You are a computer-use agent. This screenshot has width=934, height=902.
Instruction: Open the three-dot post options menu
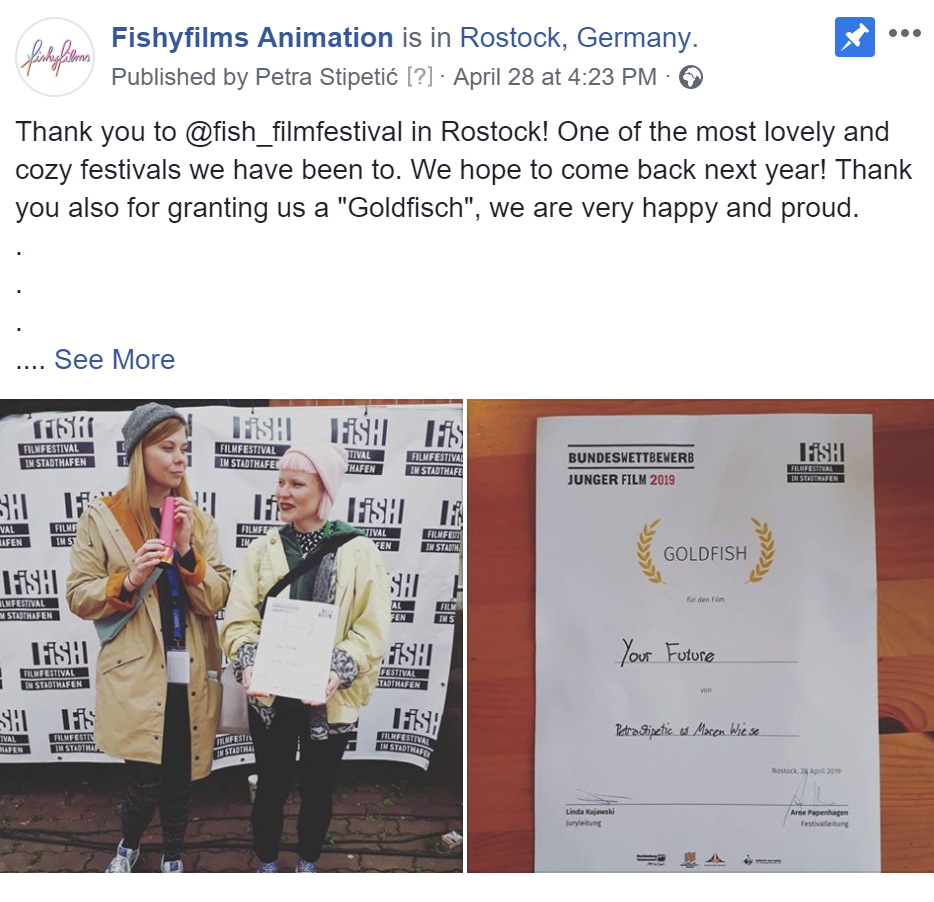[x=905, y=33]
